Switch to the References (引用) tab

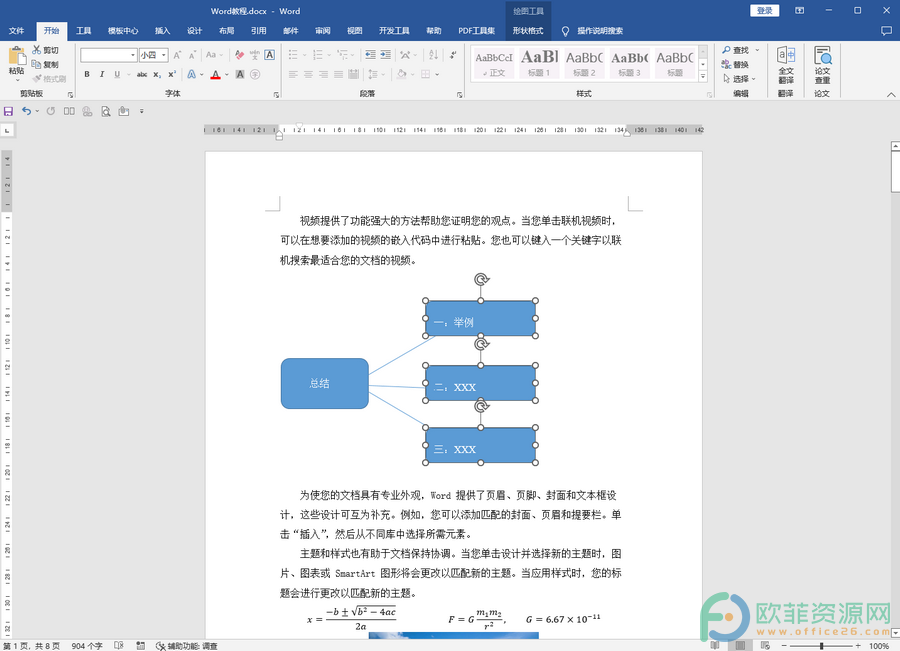tap(259, 31)
